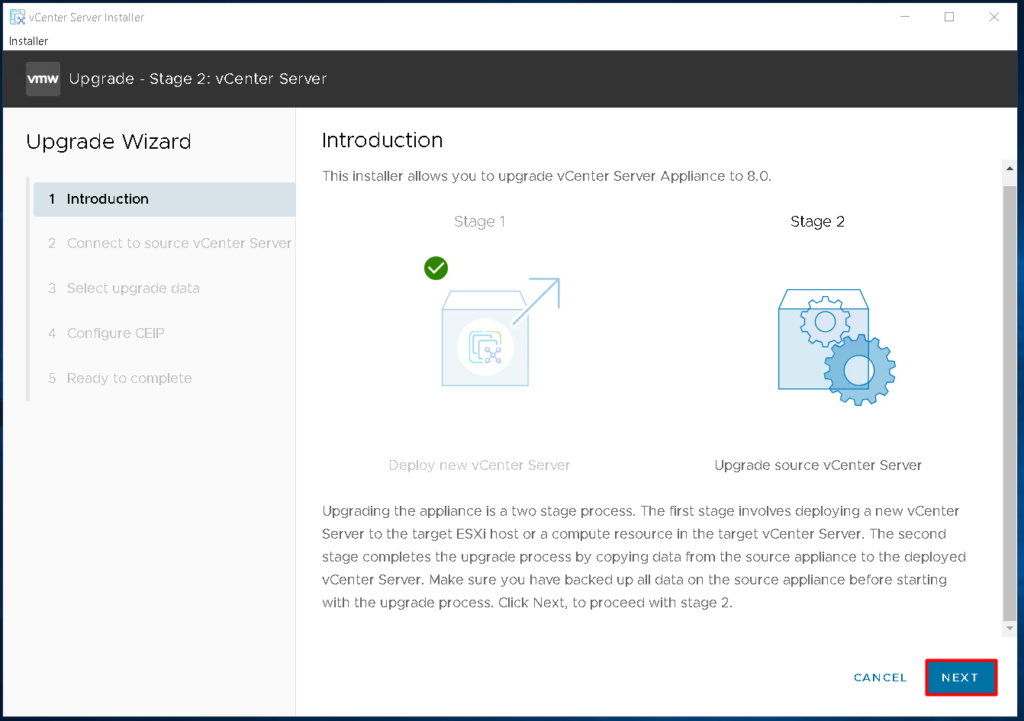Select step 2 Connect to source vCenter Server
Screen dimensions: 1024x721
[x=178, y=243]
